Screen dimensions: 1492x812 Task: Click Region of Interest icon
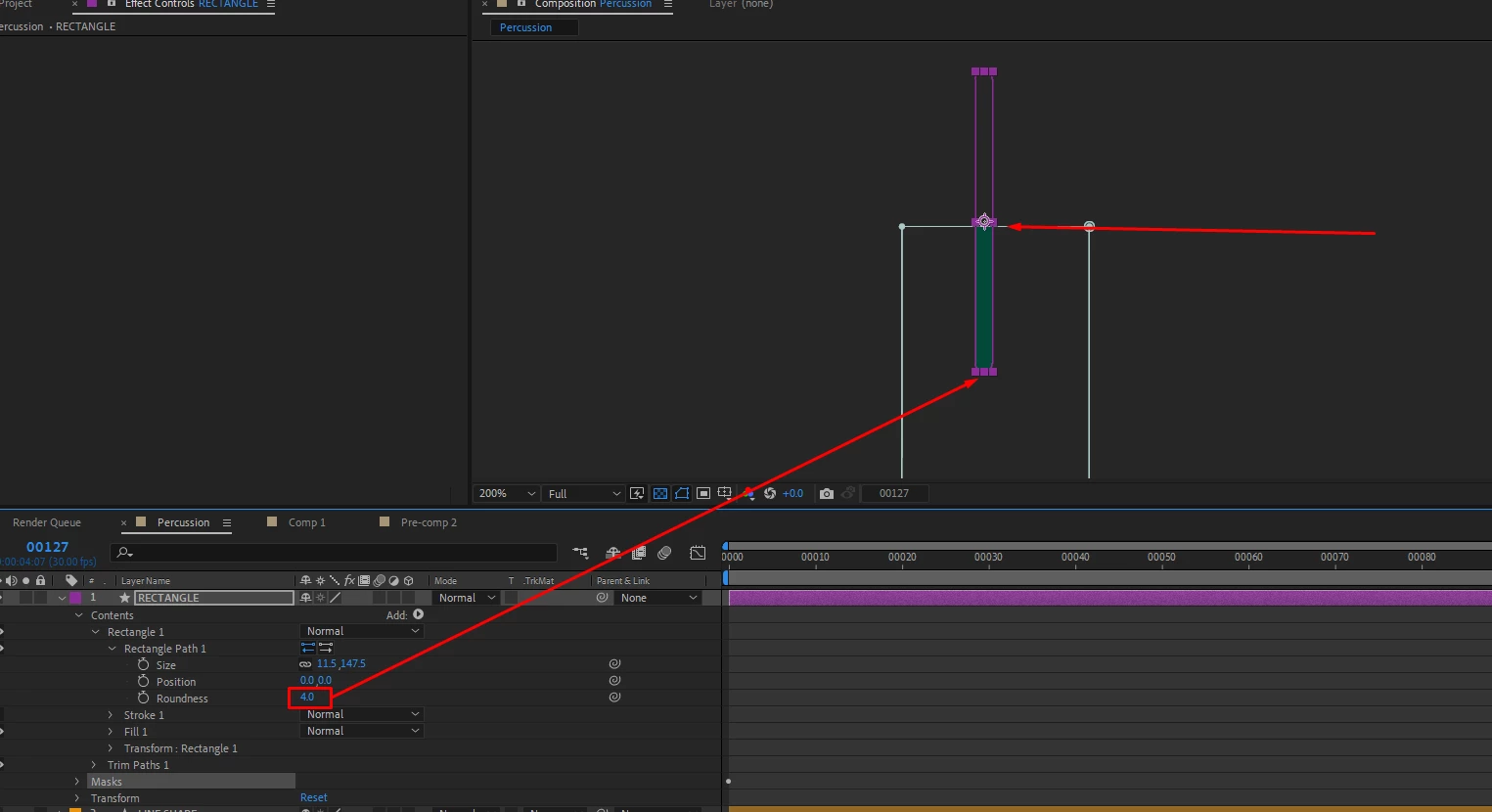click(703, 493)
